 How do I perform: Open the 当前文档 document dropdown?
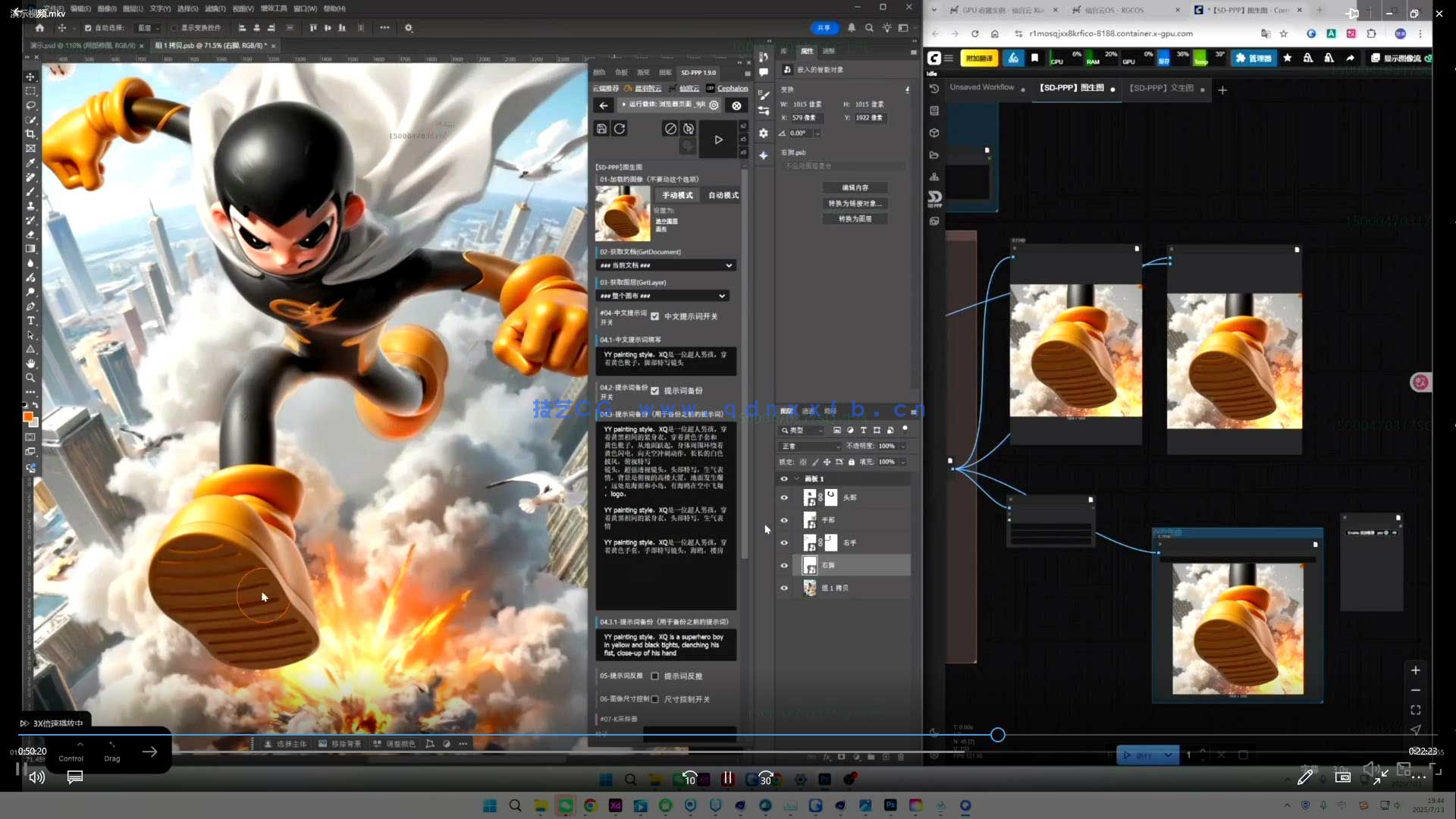pos(665,265)
